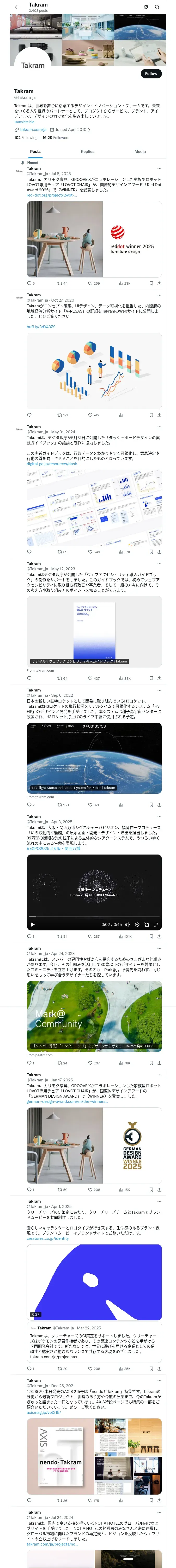The width and height of the screenshot is (176, 1568).
Task: Expand the Joined April 2010 chevron
Action: [89, 130]
